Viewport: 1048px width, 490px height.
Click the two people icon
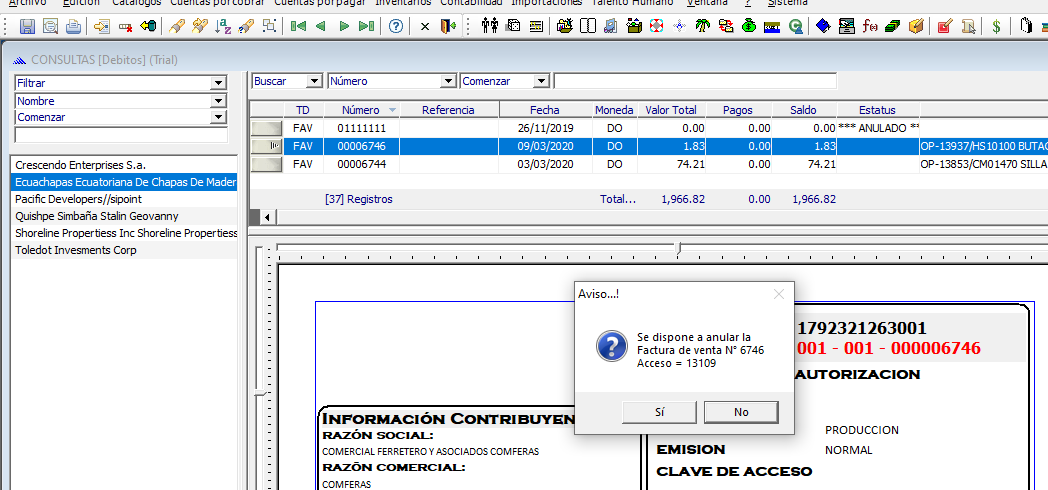490,26
